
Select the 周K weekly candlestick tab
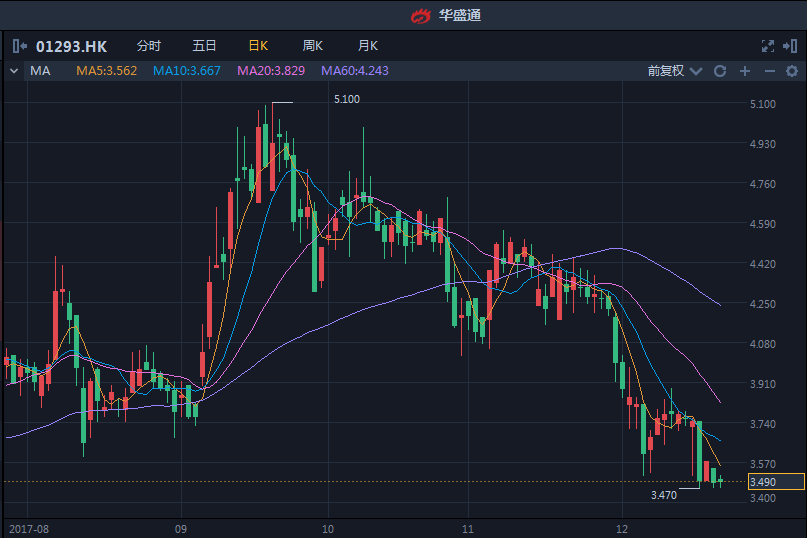tap(312, 46)
